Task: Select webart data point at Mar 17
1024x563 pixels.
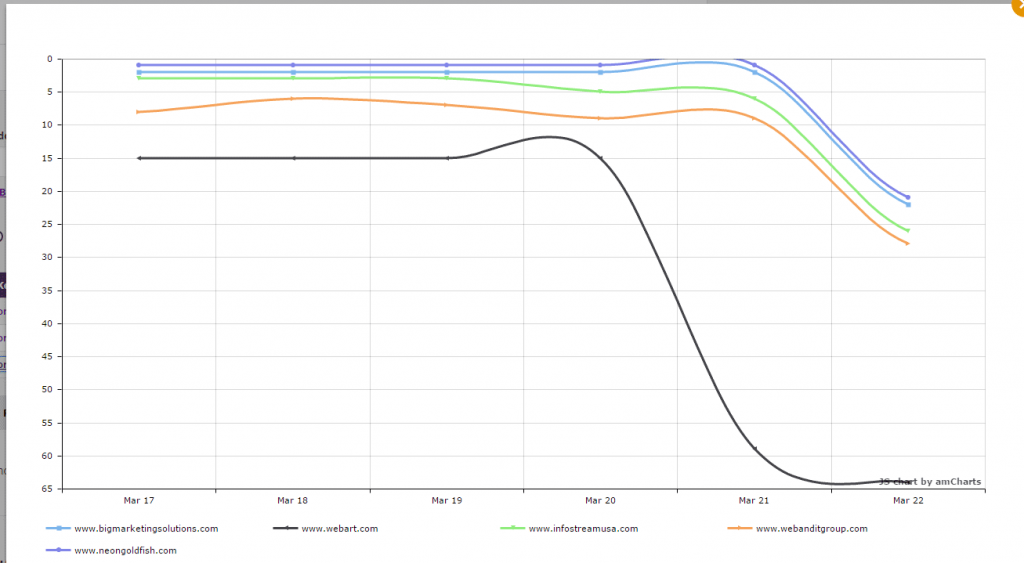Action: (138, 158)
